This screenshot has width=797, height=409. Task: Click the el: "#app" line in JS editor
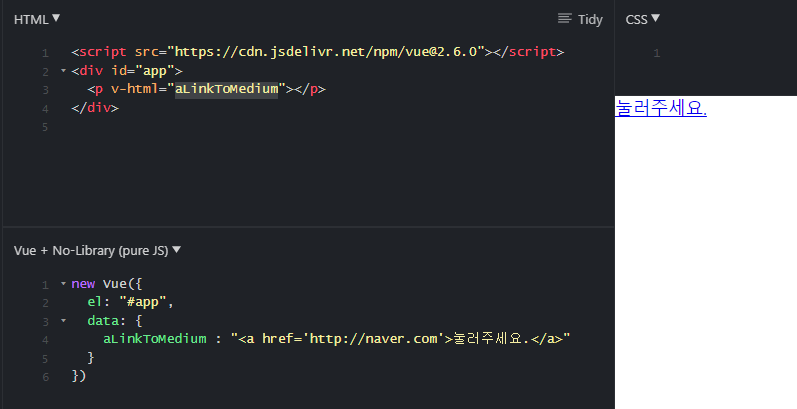[130, 302]
